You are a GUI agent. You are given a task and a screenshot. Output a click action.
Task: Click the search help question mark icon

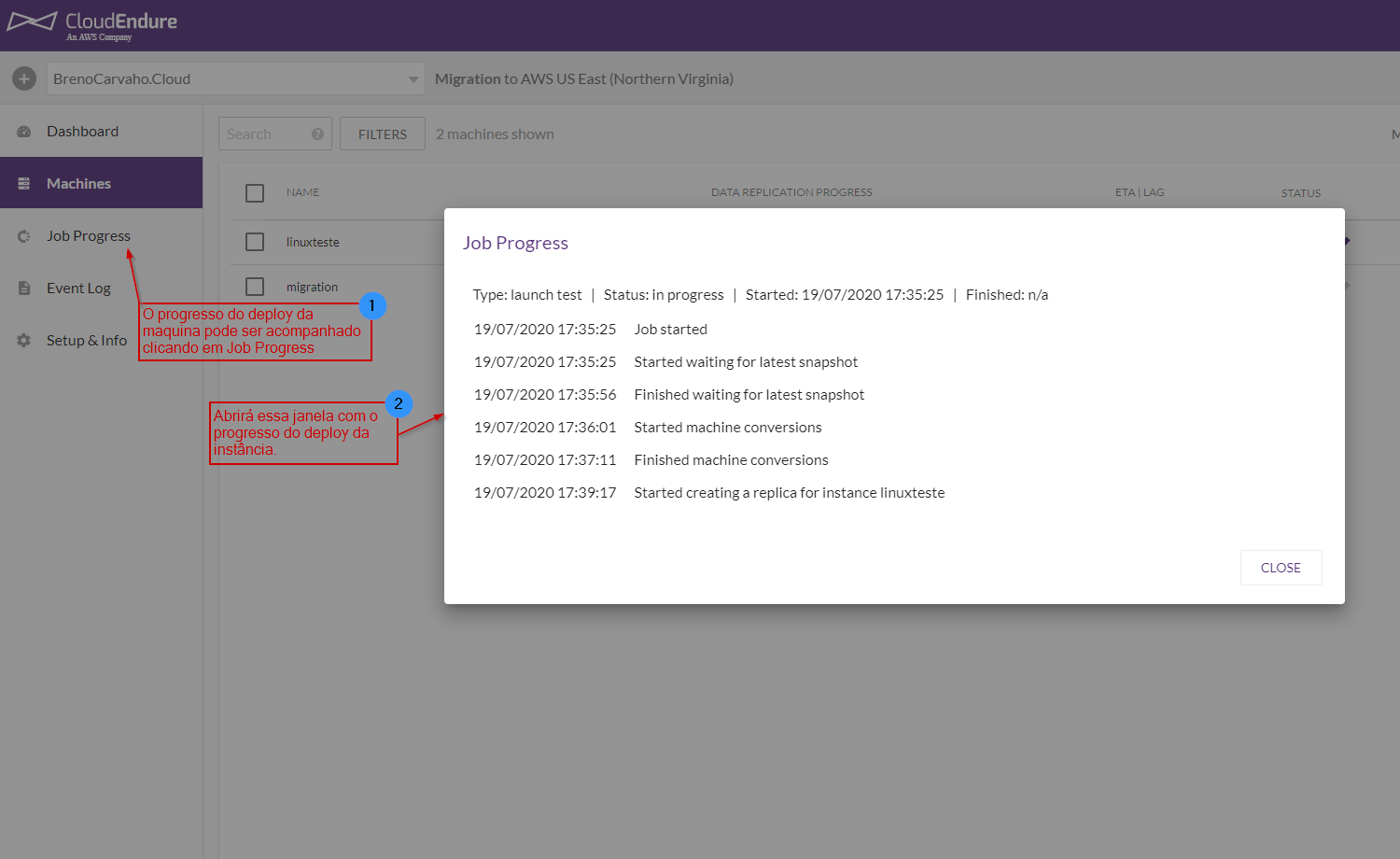pos(317,134)
